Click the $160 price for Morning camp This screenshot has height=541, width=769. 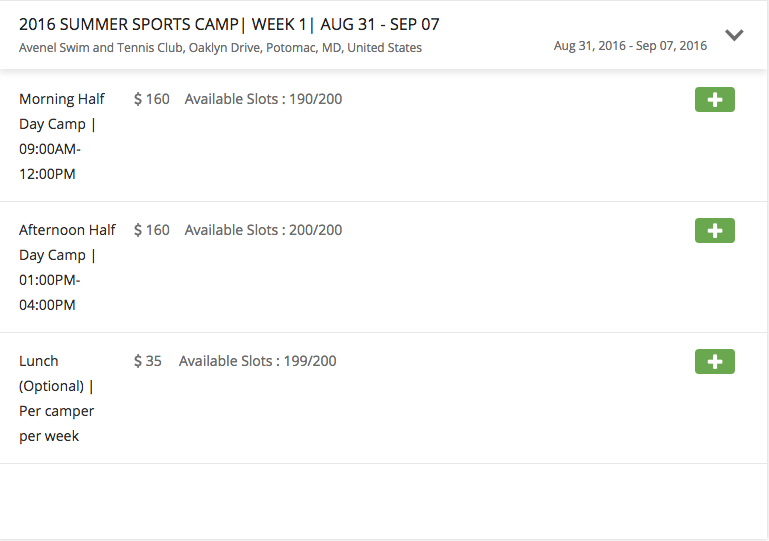click(152, 99)
